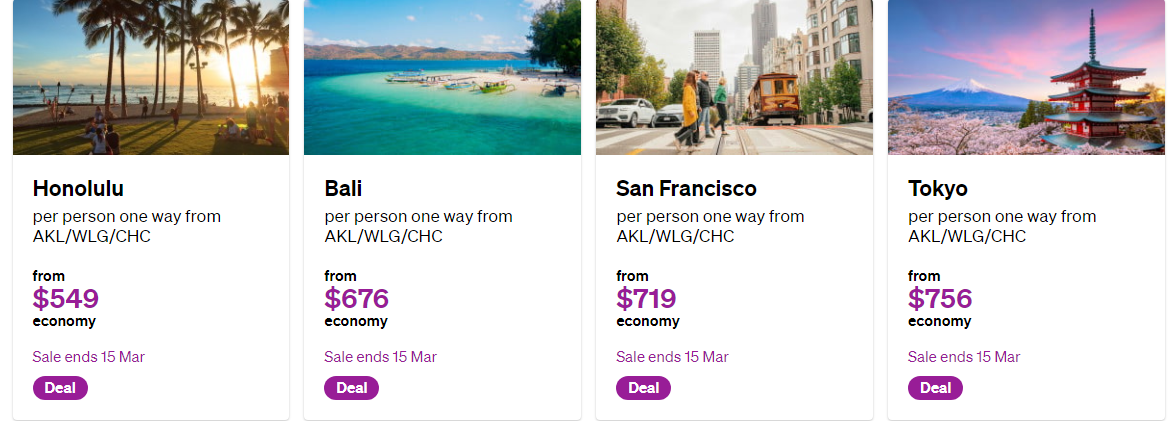Click the Deal badge on San Francisco card
Viewport: 1175px width, 421px height.
[x=644, y=388]
